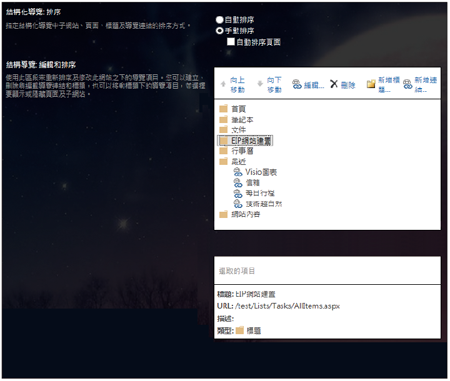Click the folder icon beside 筆記本
Viewport: 450px width, 381px height.
pos(223,119)
